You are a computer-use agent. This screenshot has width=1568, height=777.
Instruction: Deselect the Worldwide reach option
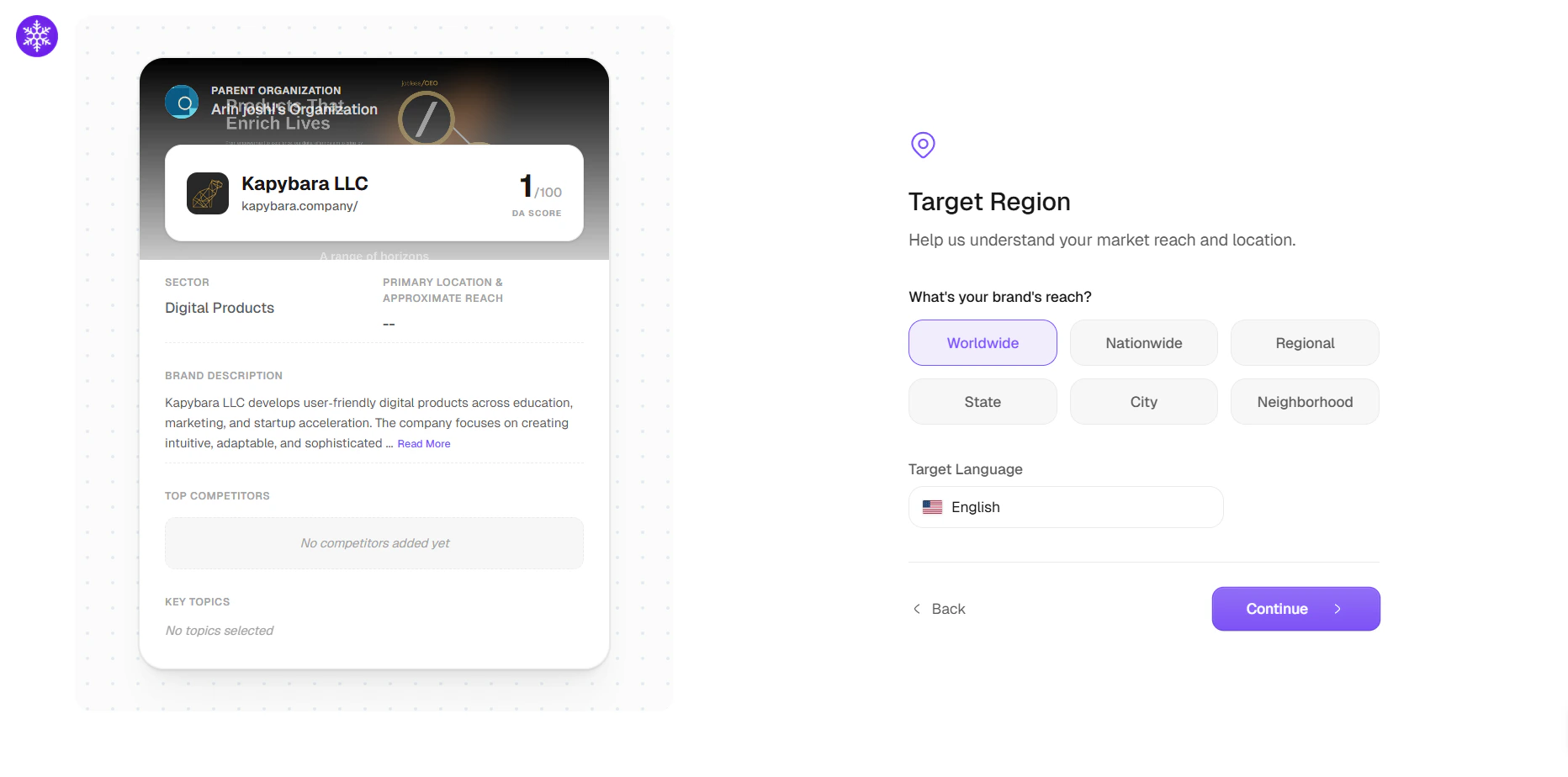[982, 342]
